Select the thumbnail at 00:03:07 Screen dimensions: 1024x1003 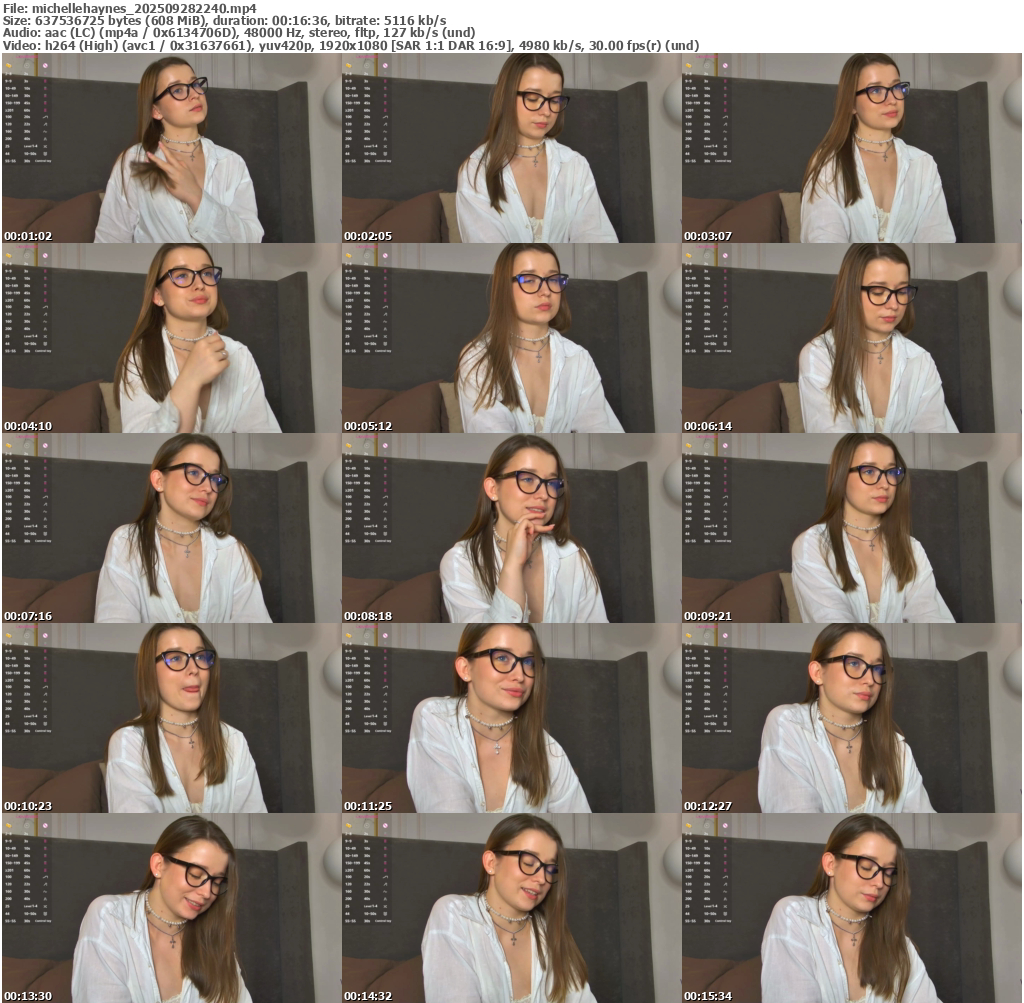coord(851,148)
